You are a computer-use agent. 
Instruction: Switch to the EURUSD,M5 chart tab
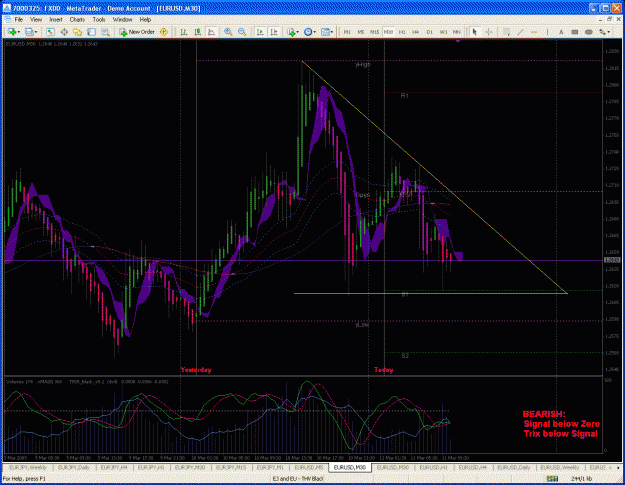[309, 467]
